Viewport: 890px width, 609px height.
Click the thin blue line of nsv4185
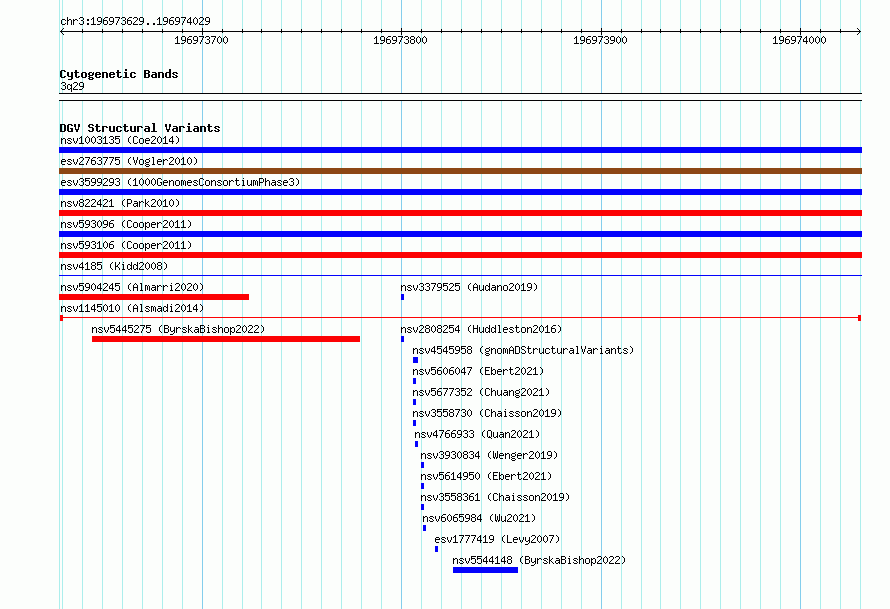(x=460, y=276)
